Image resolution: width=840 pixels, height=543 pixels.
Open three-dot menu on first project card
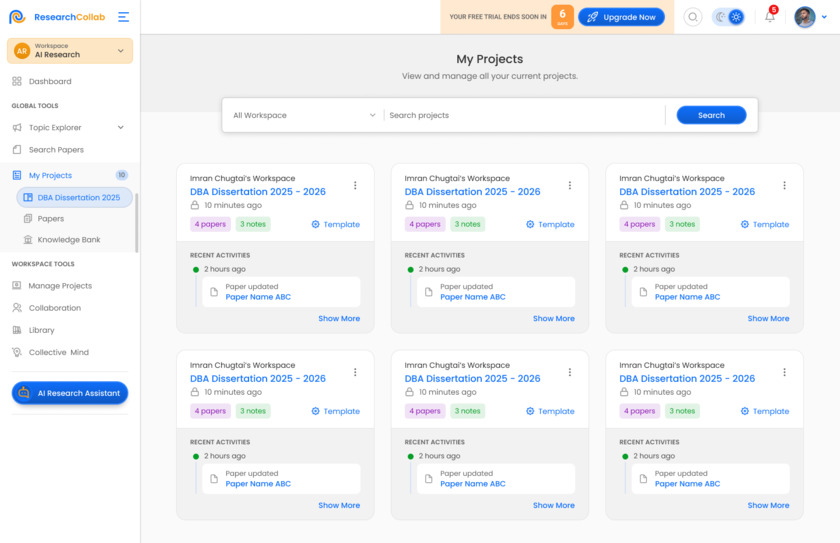[355, 185]
